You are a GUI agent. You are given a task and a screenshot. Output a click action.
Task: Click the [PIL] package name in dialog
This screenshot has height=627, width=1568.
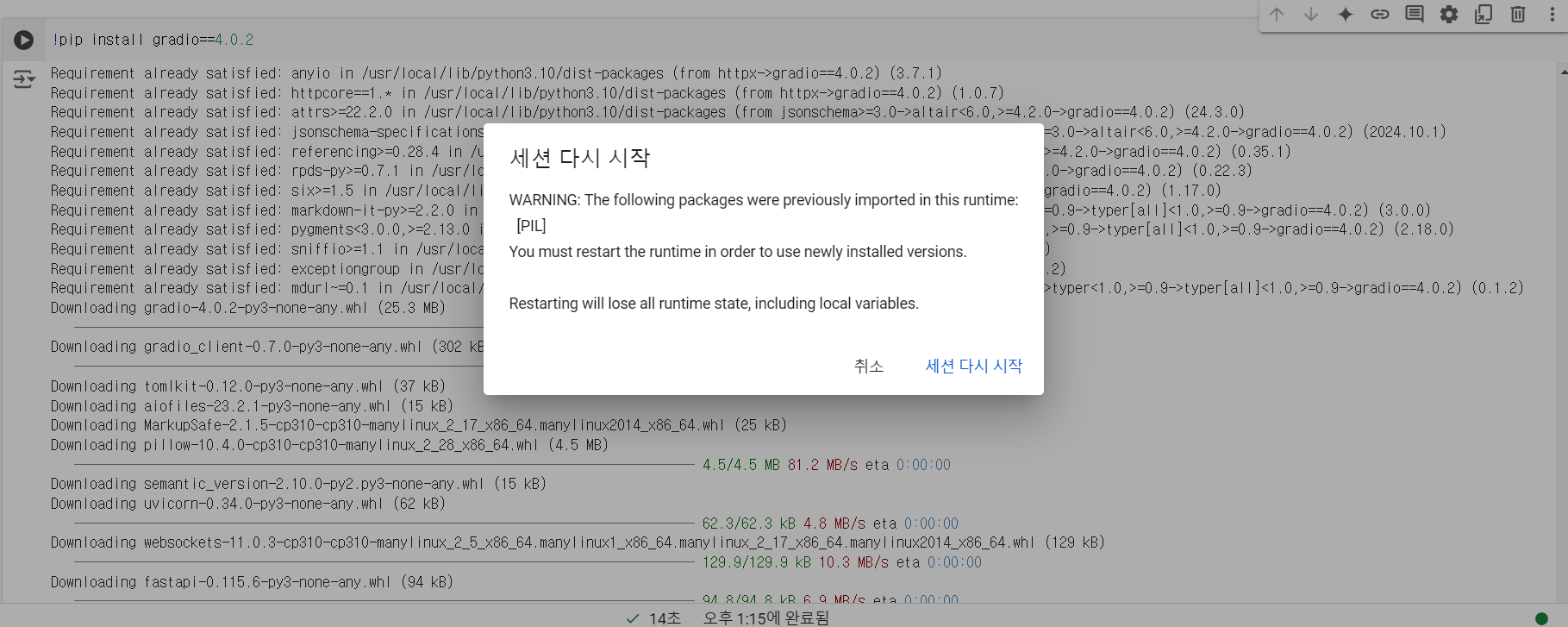pyautogui.click(x=531, y=226)
